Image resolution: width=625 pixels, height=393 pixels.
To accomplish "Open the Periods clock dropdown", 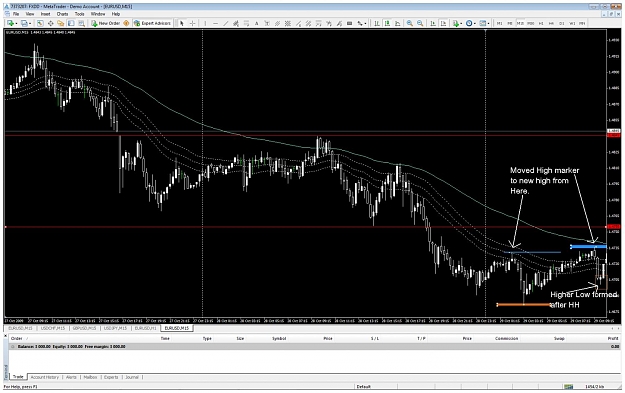I will (470, 24).
